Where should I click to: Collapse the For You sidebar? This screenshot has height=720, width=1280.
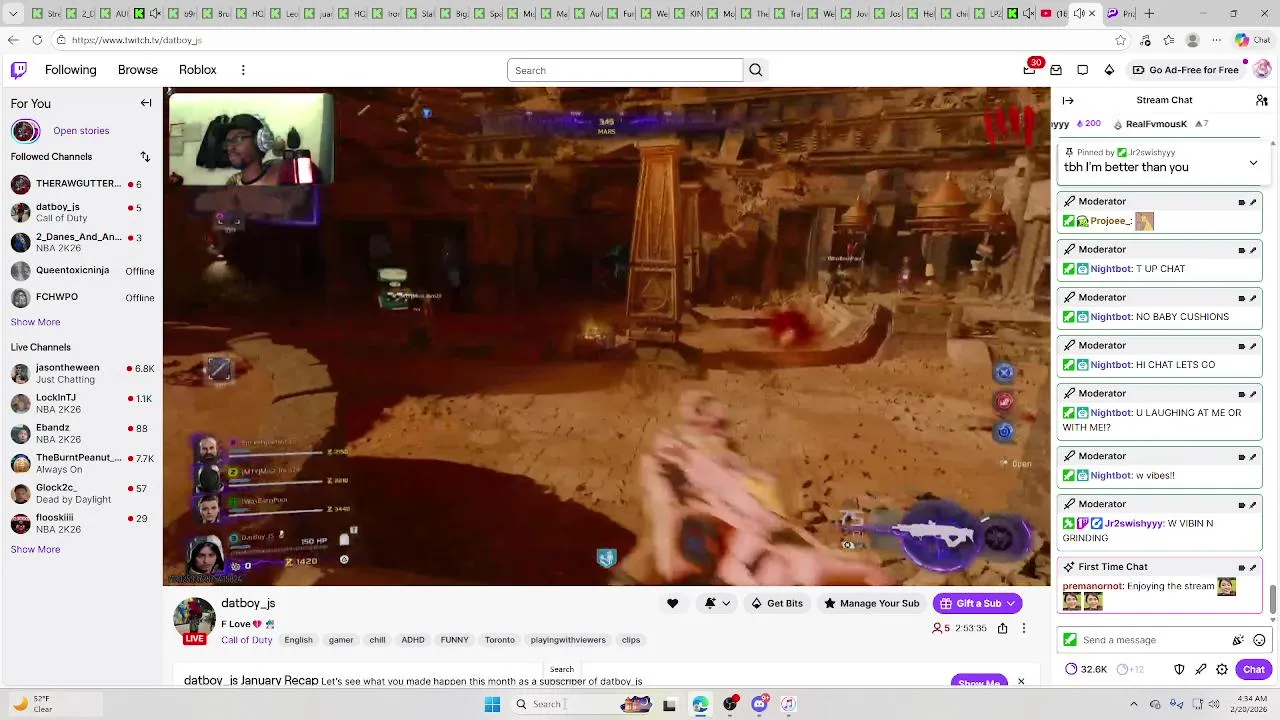[x=146, y=103]
